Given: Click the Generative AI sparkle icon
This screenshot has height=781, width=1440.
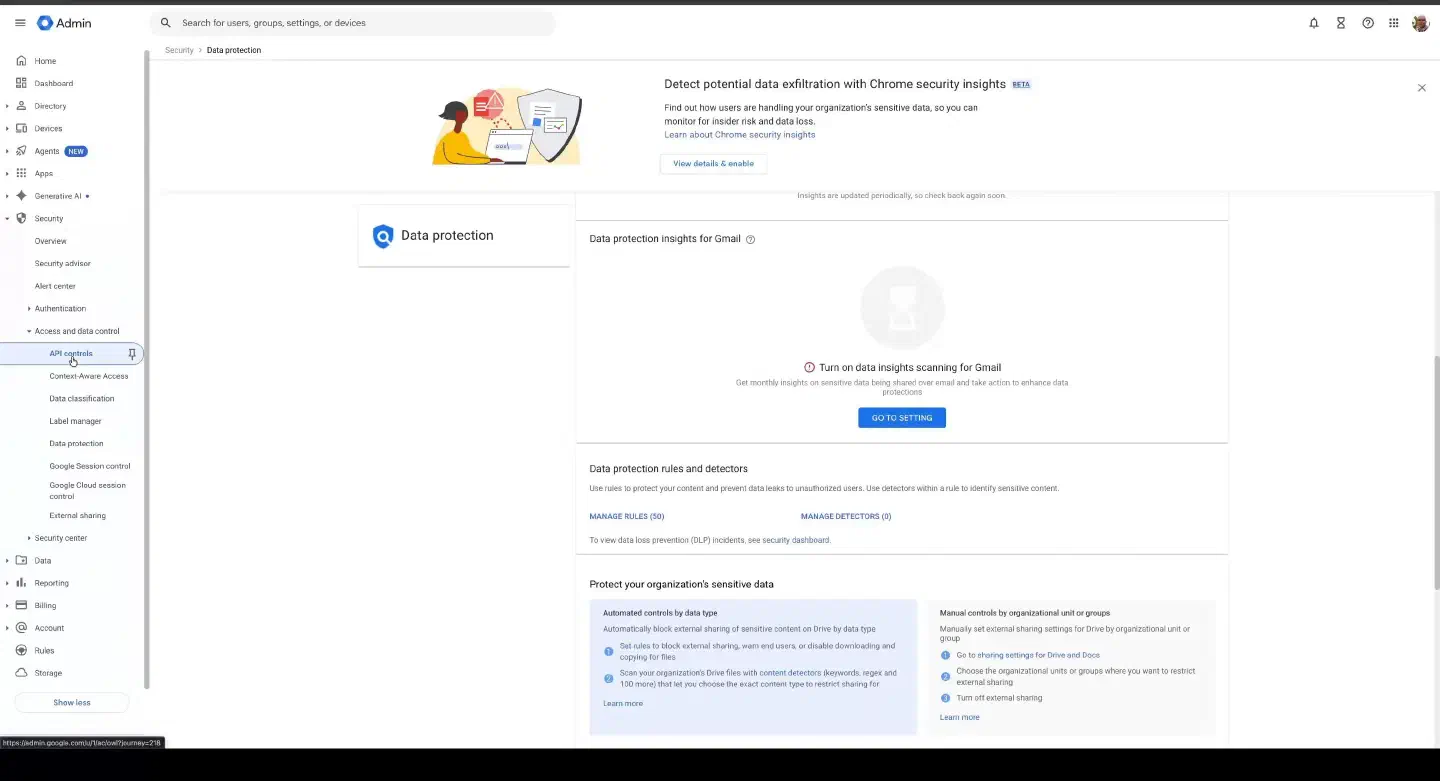Looking at the screenshot, I should (21, 196).
